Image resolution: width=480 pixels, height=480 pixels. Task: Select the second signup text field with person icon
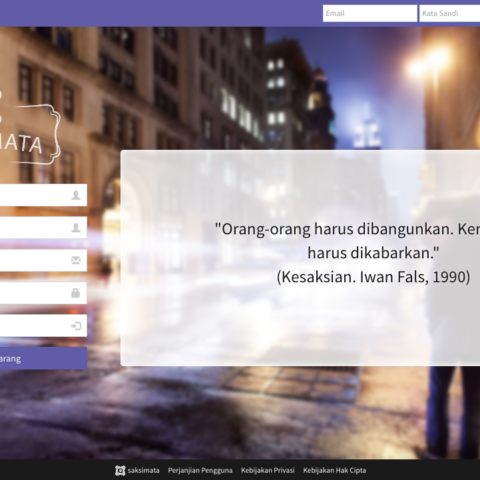tap(43, 228)
